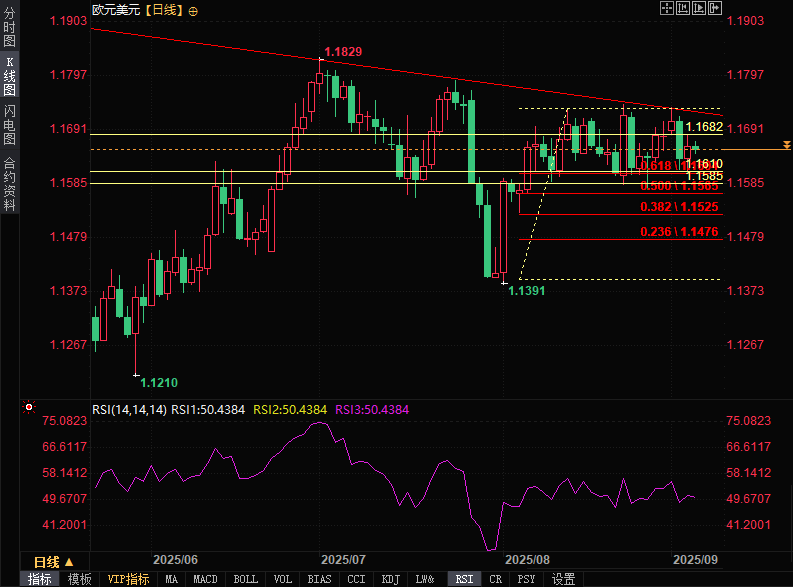Switch to the 闪电图 side tab
The image size is (793, 587).
tap(9, 124)
